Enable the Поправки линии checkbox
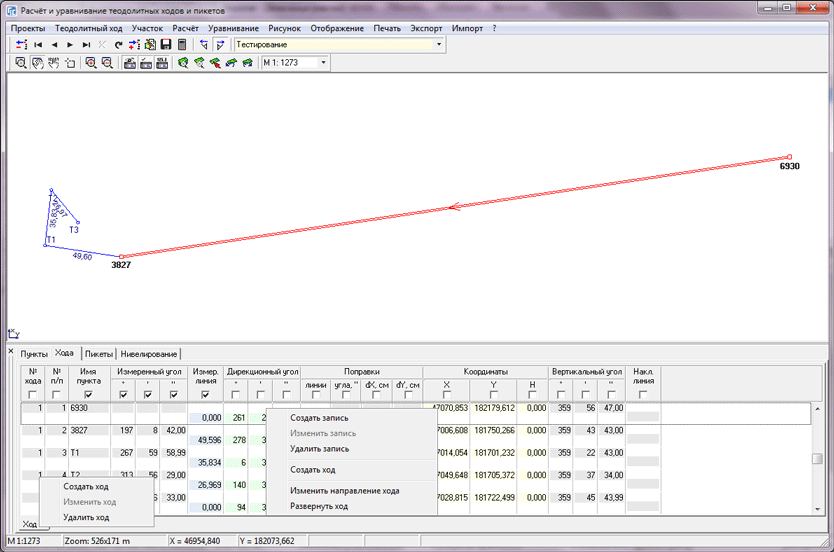The height and width of the screenshot is (552, 834). point(316,395)
